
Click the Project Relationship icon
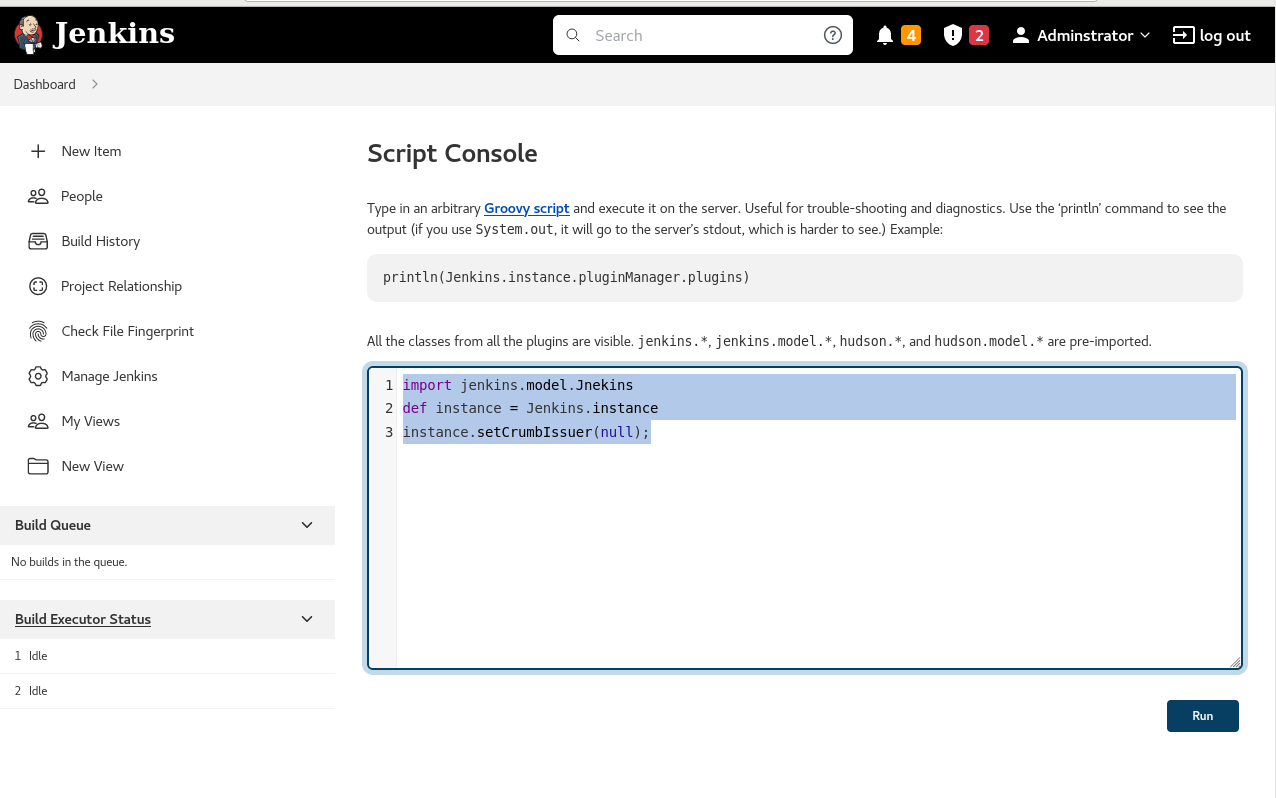38,286
